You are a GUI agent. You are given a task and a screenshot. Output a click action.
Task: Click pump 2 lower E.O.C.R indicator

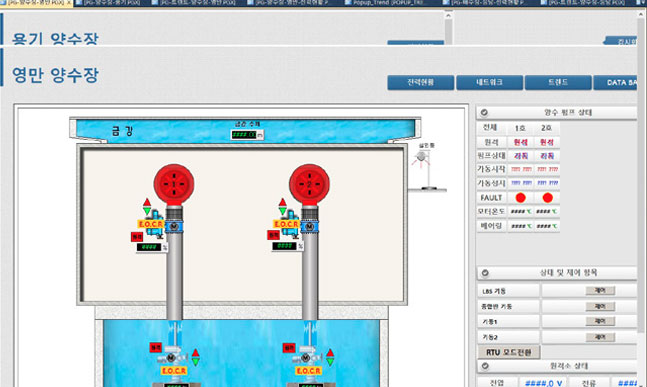pyautogui.click(x=308, y=371)
